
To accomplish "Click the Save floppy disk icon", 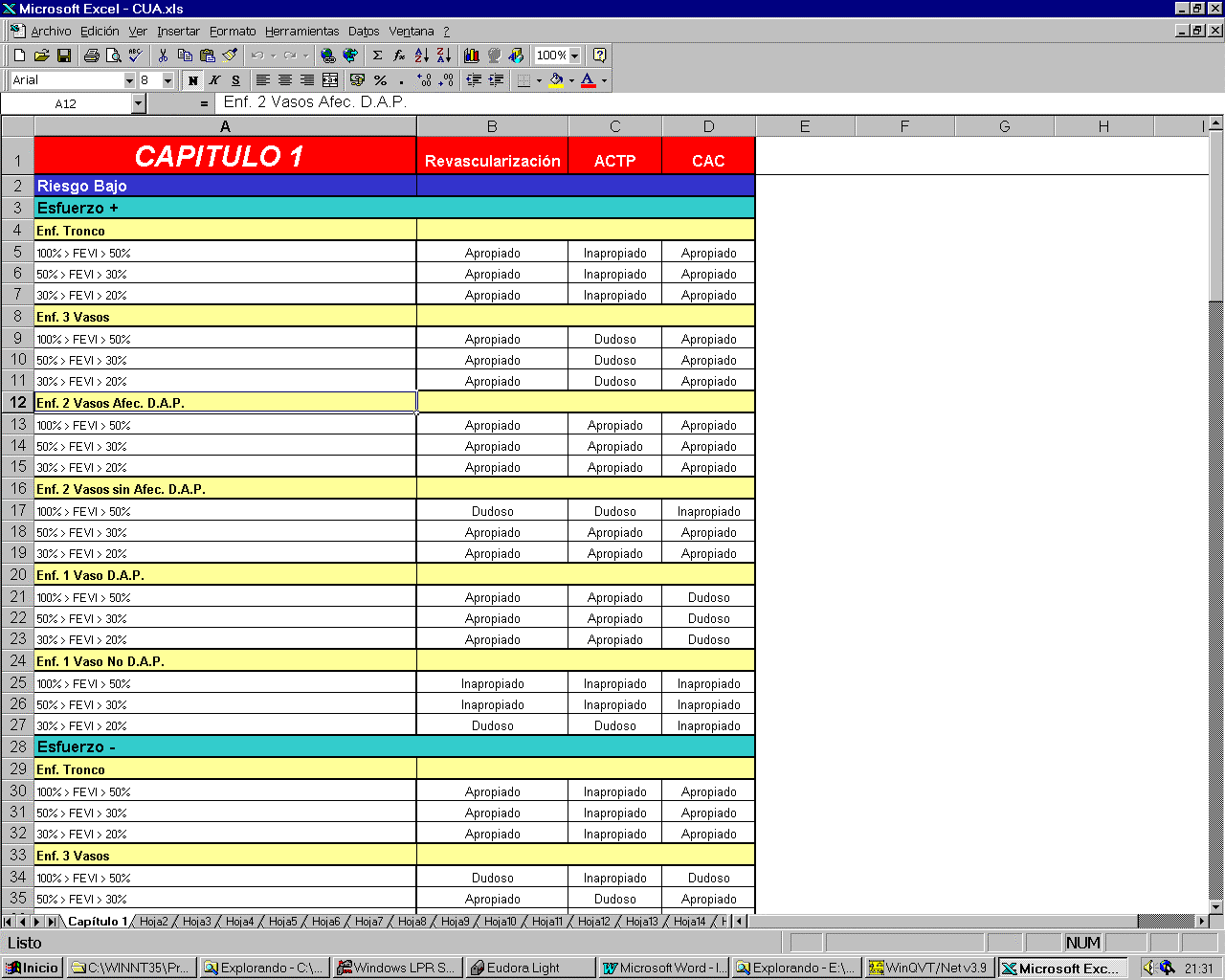I will coord(64,56).
